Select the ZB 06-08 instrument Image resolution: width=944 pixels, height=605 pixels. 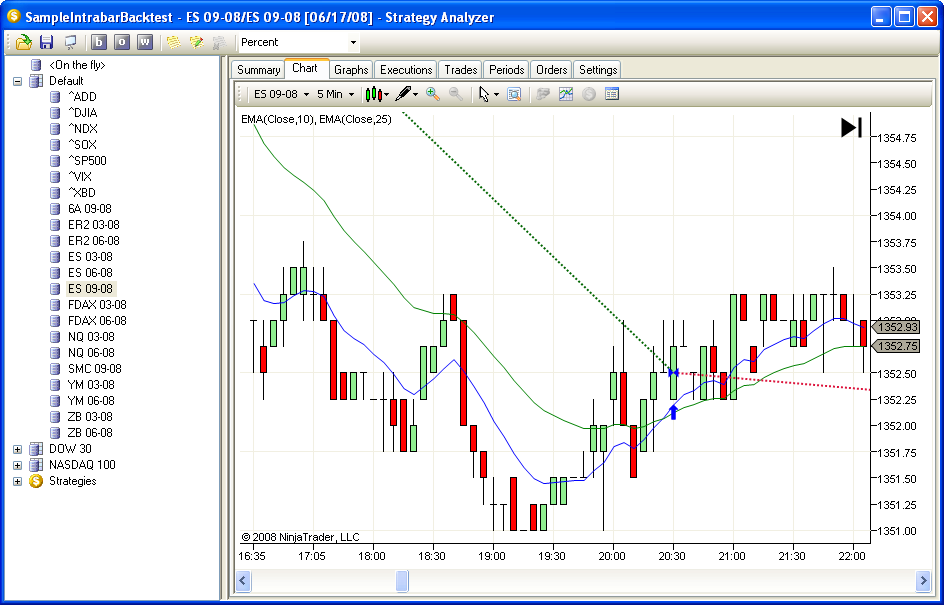point(90,433)
